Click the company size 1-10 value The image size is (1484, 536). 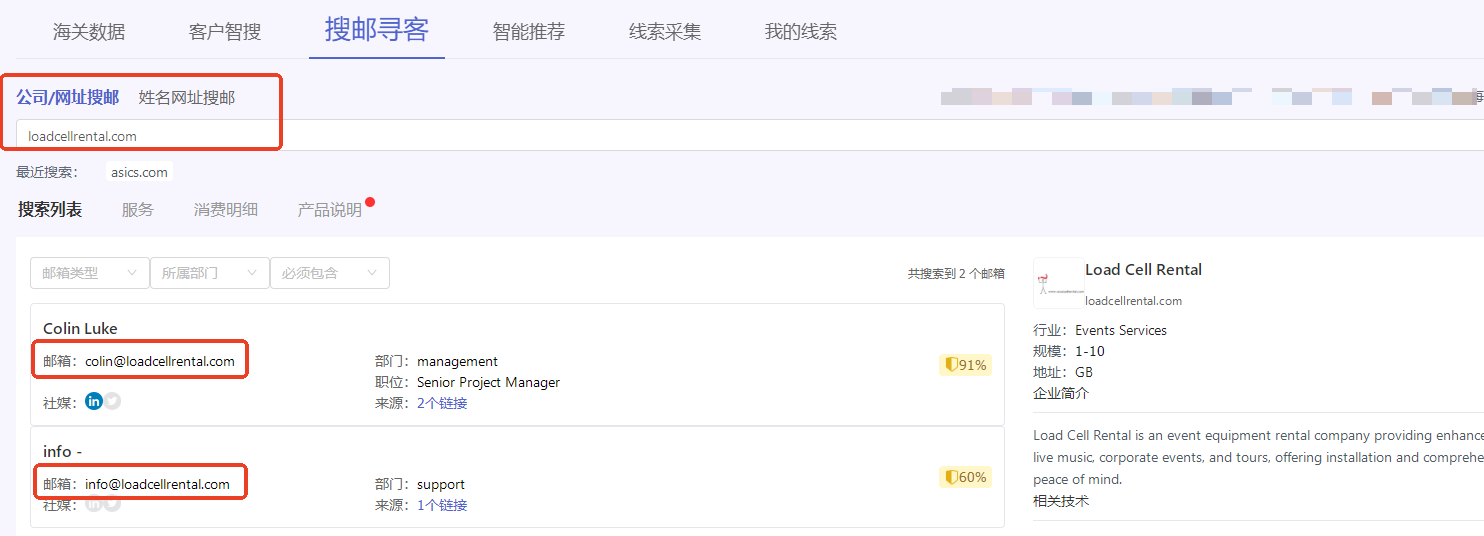click(x=1090, y=351)
